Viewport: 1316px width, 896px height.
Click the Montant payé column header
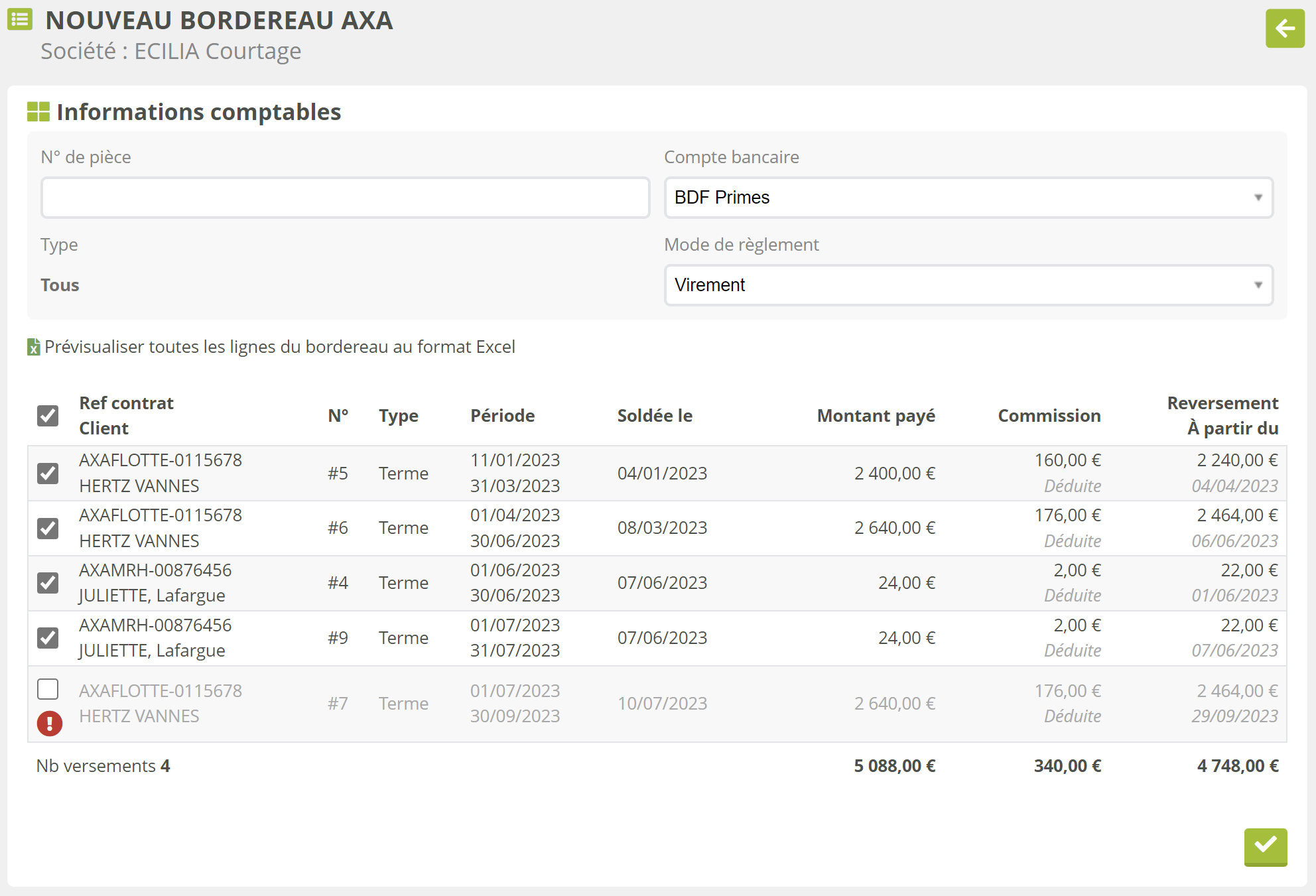click(876, 416)
